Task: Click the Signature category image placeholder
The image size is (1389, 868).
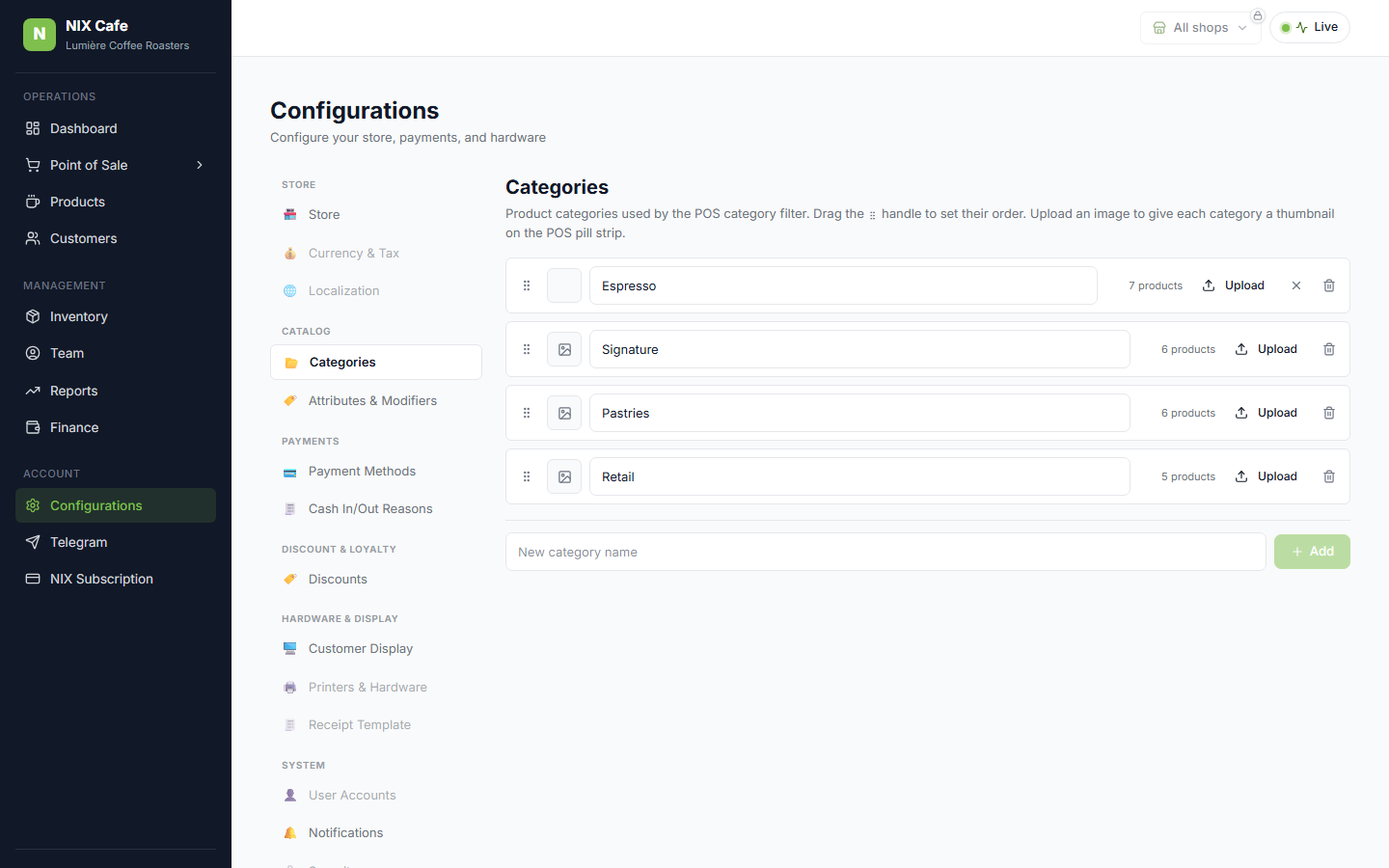Action: (564, 349)
